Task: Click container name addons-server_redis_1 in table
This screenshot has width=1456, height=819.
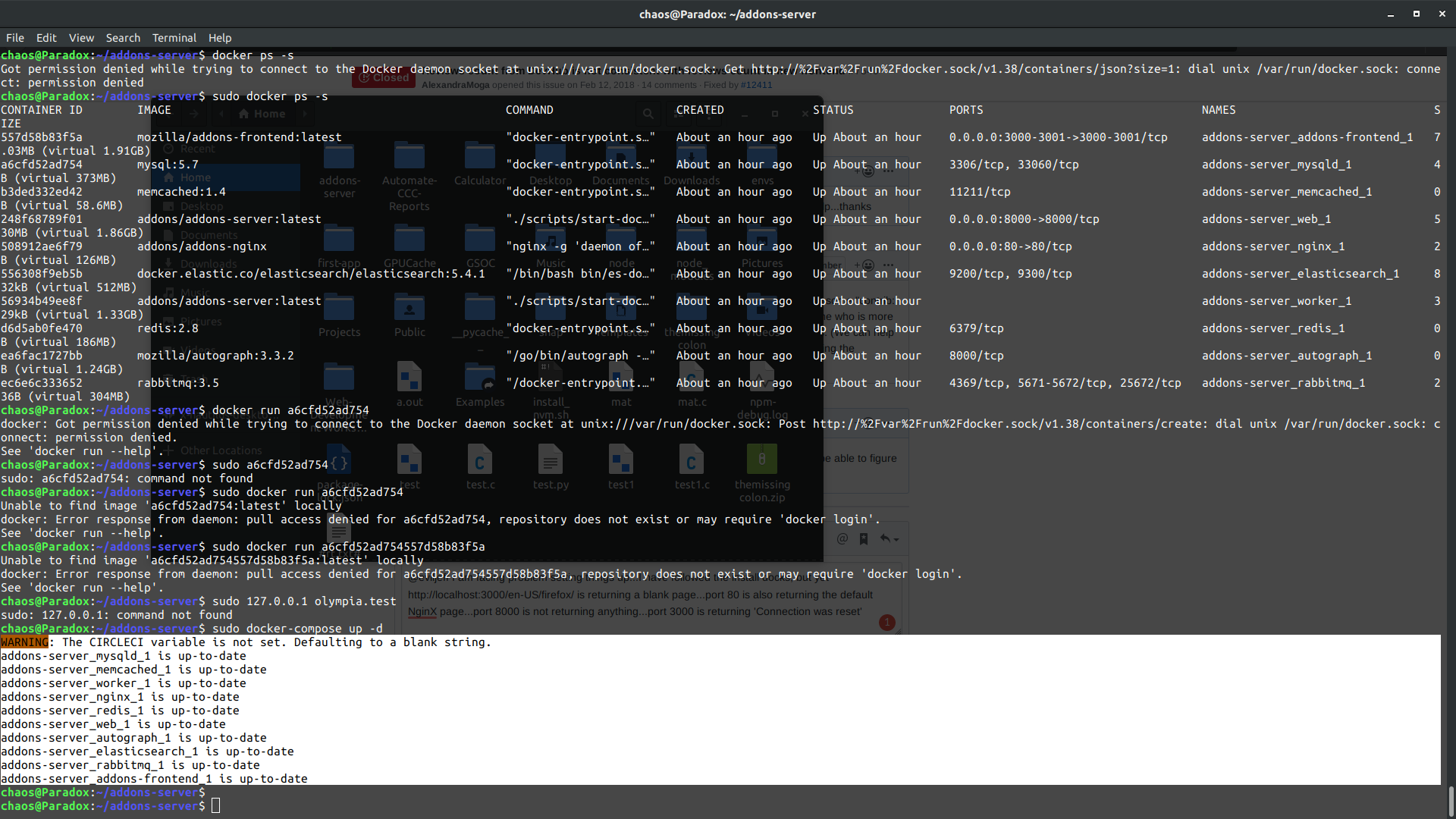Action: coord(1273,328)
